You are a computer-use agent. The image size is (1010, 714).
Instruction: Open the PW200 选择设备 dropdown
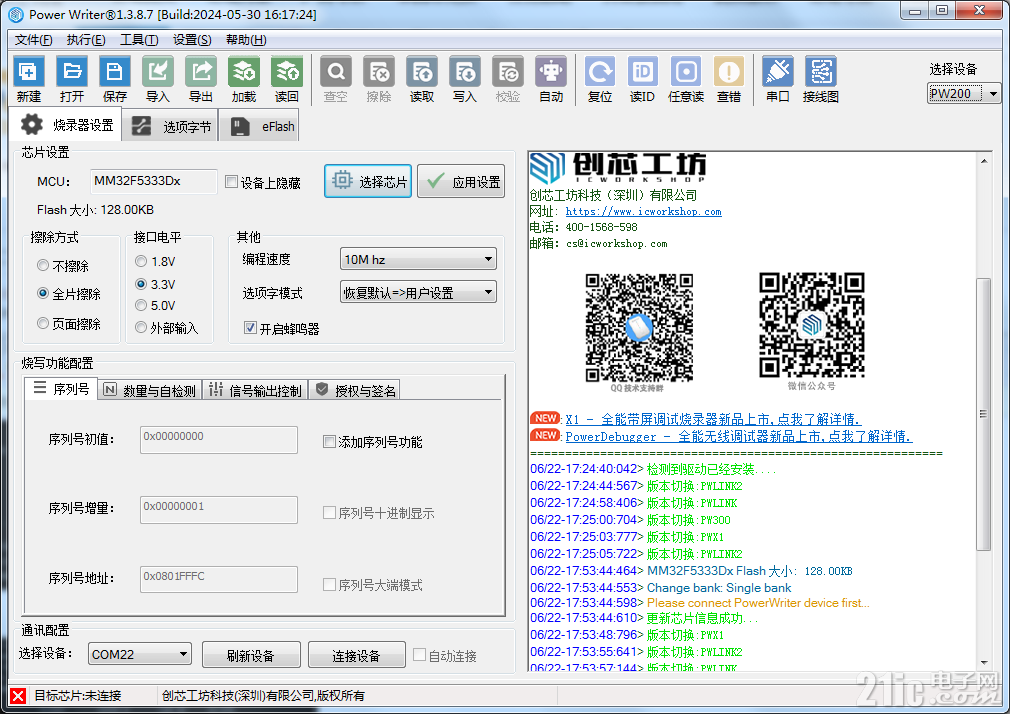[964, 93]
